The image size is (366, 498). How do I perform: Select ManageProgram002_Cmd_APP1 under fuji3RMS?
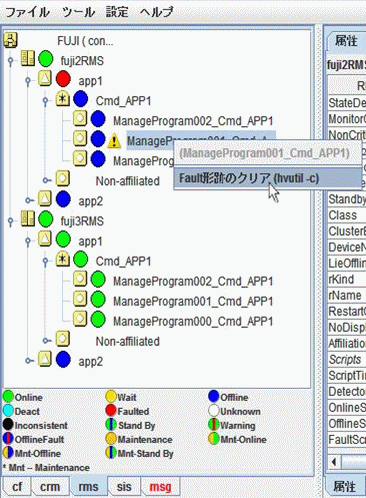pos(193,281)
